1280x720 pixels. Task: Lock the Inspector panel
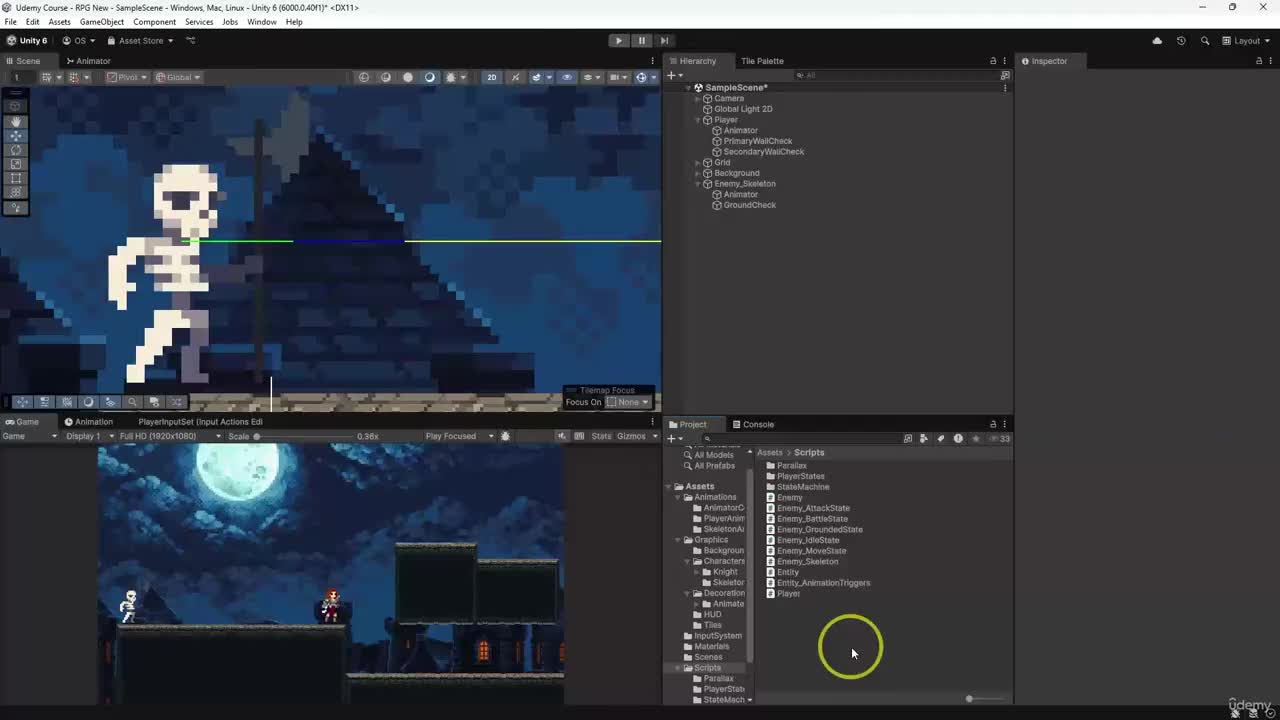click(x=1258, y=61)
